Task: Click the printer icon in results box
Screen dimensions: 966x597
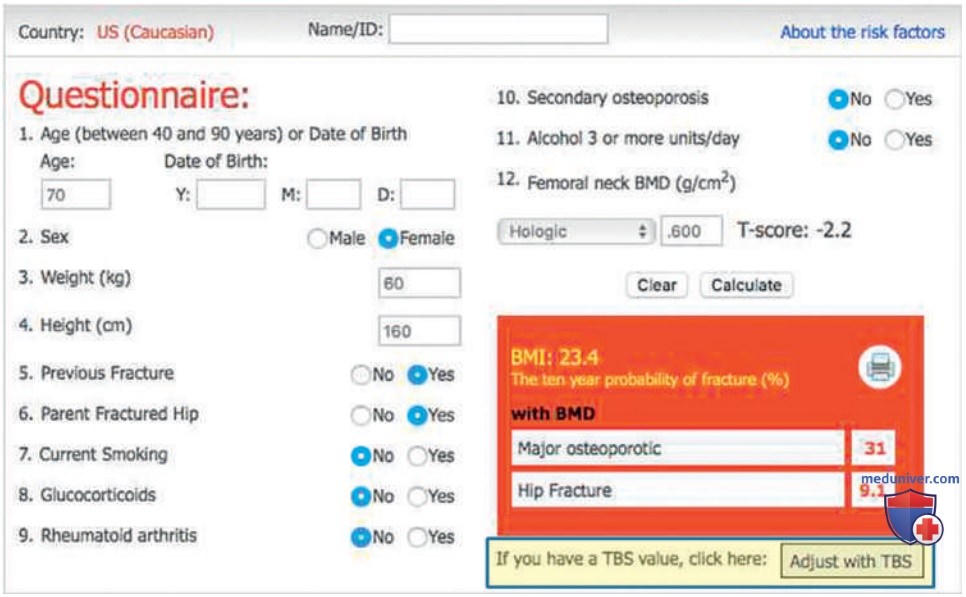Action: pyautogui.click(x=880, y=367)
